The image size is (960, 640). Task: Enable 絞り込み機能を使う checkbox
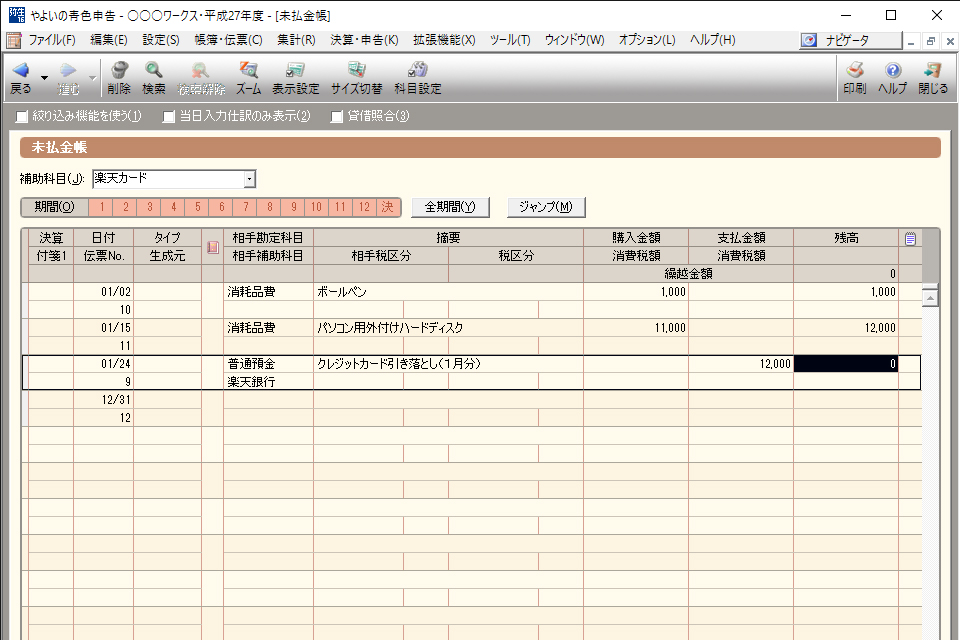(x=22, y=116)
